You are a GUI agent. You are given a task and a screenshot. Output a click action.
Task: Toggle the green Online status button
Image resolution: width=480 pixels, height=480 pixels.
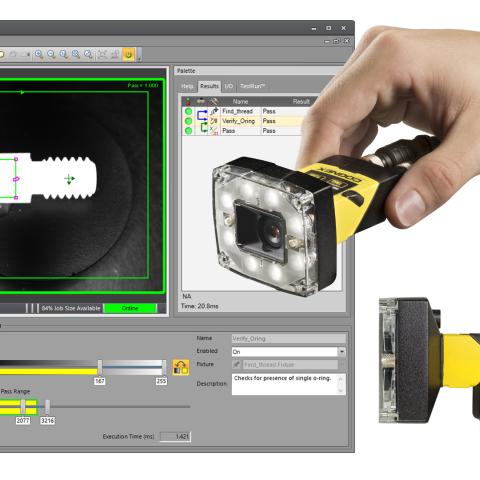130,308
